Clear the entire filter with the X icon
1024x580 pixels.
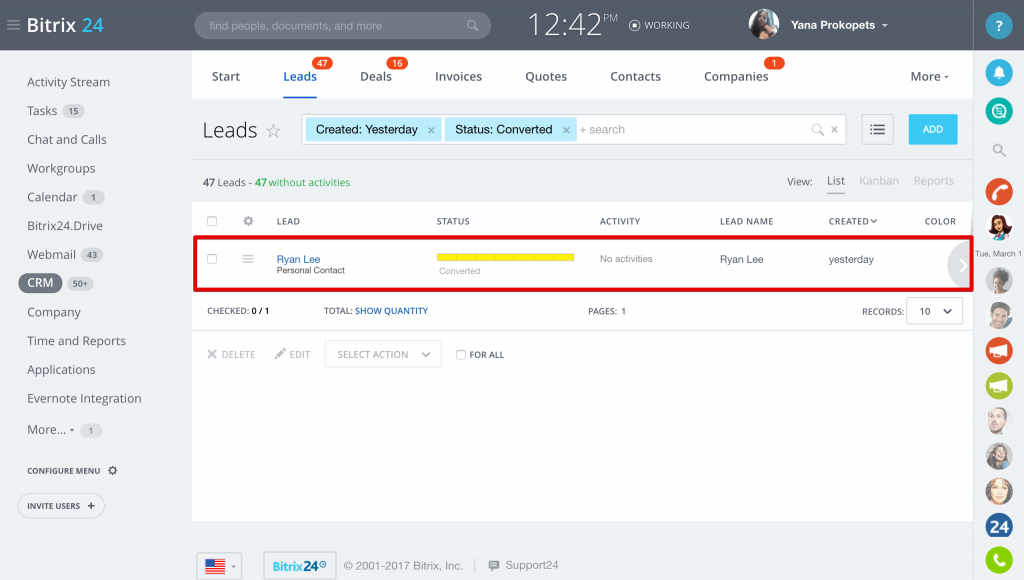click(x=834, y=129)
